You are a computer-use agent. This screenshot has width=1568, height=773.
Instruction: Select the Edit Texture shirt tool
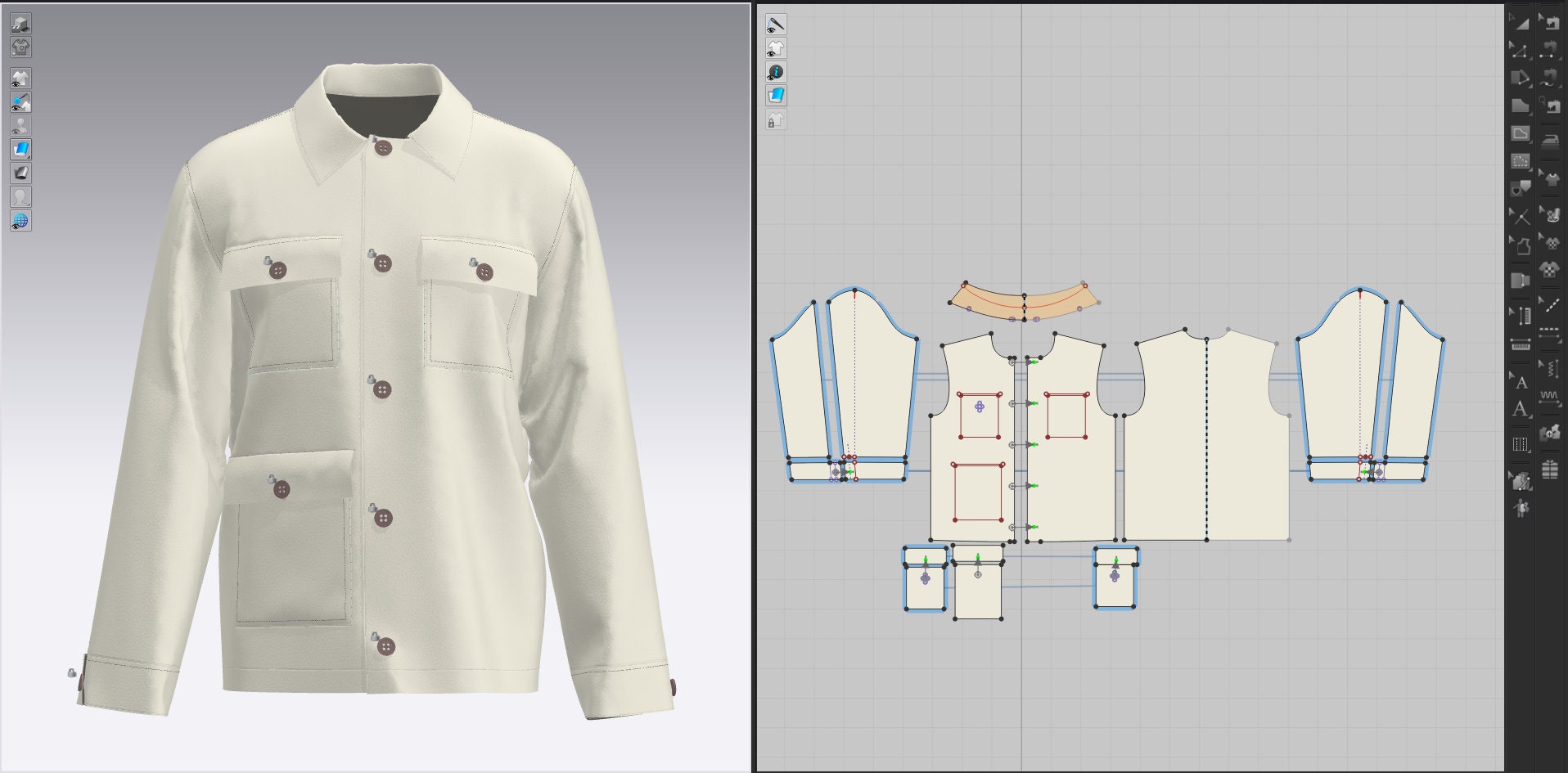click(1549, 178)
